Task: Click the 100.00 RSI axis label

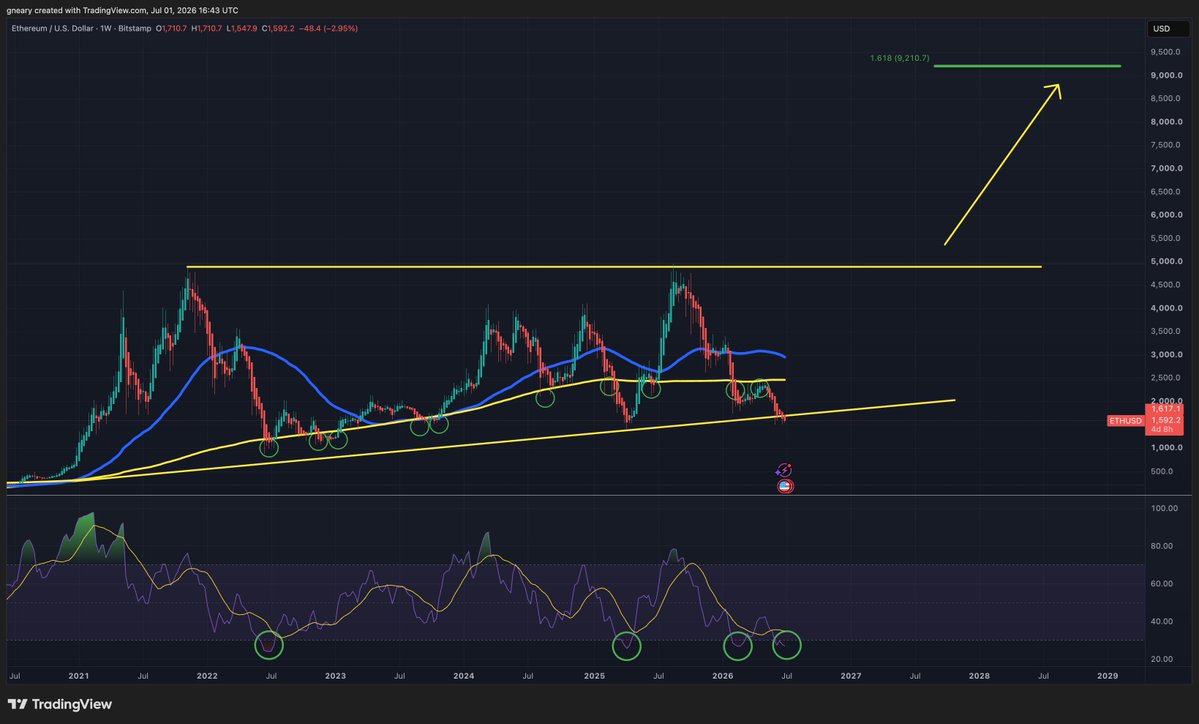Action: (x=1164, y=508)
